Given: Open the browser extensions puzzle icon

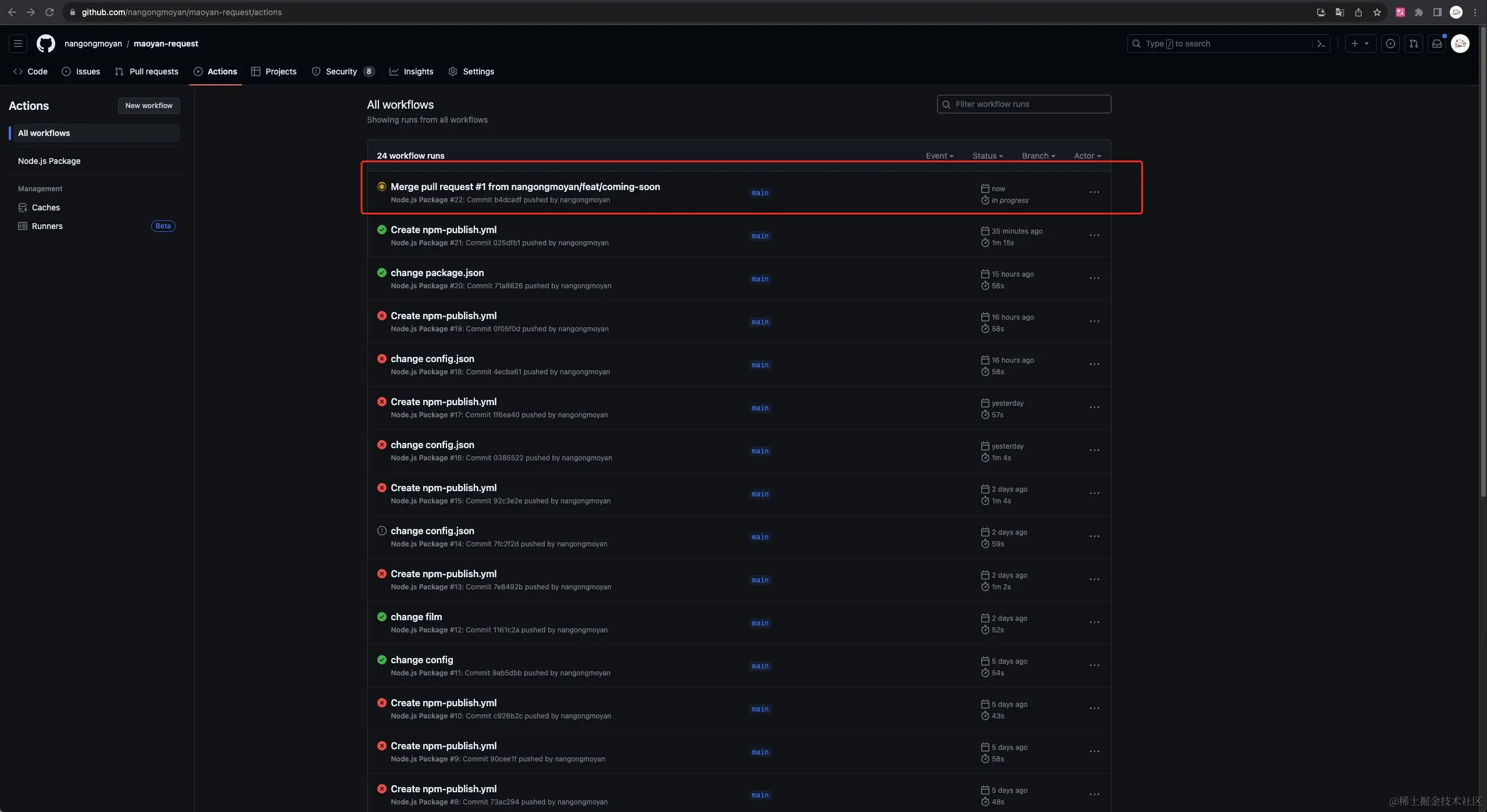Looking at the screenshot, I should click(1419, 12).
